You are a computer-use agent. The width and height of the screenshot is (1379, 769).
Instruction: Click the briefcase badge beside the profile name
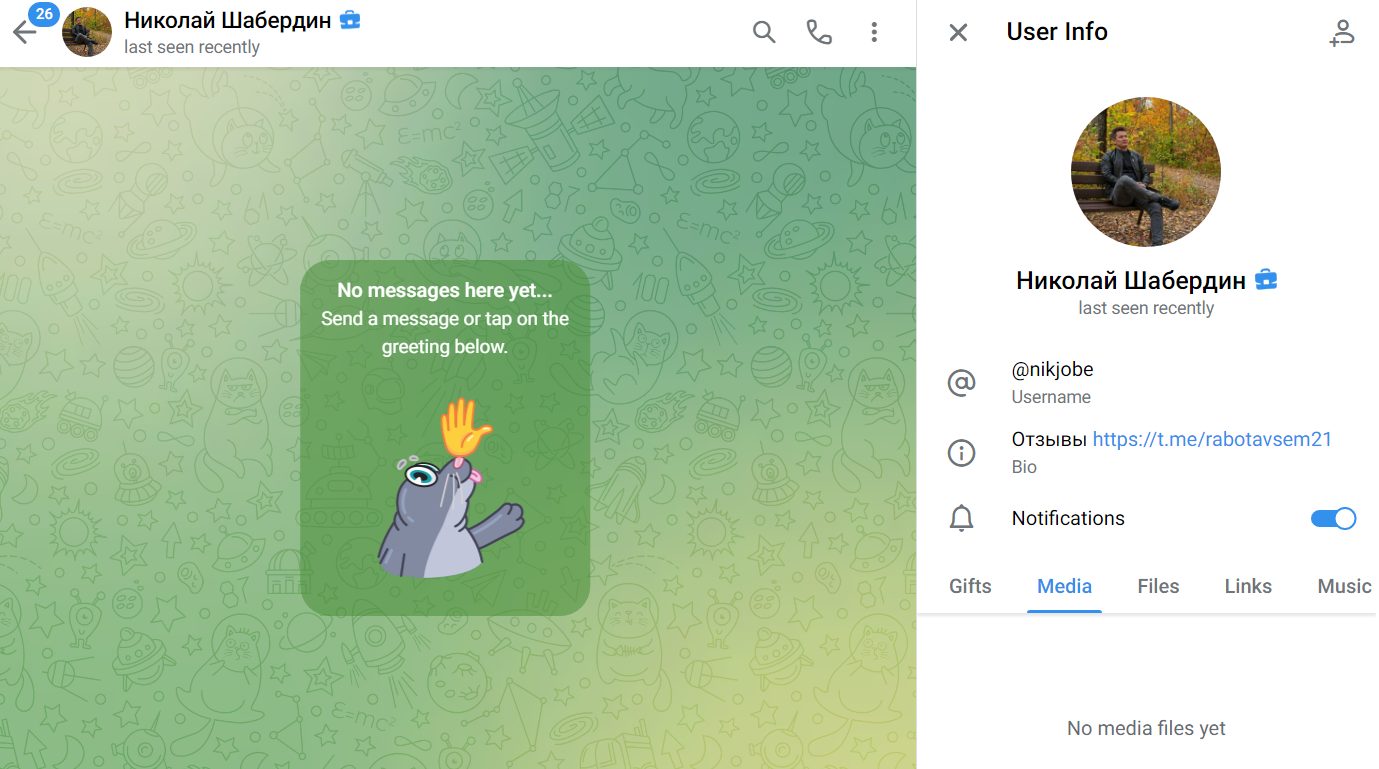coord(1266,280)
